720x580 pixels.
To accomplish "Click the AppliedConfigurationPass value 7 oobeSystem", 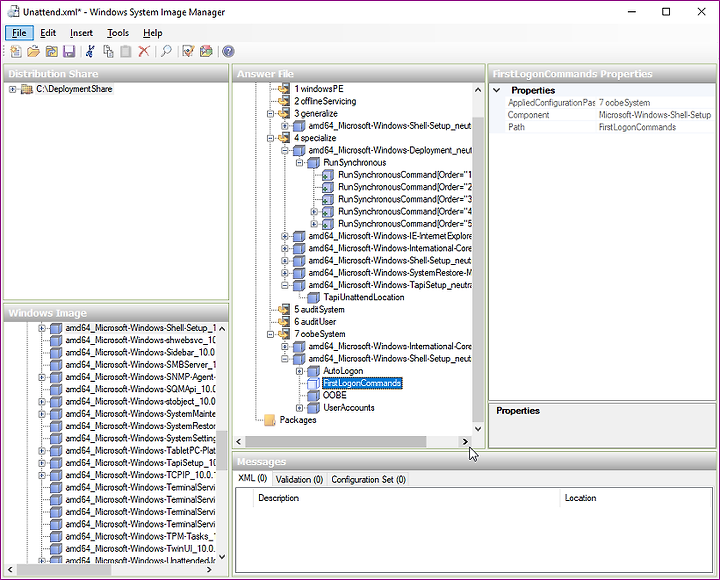I will [x=655, y=103].
